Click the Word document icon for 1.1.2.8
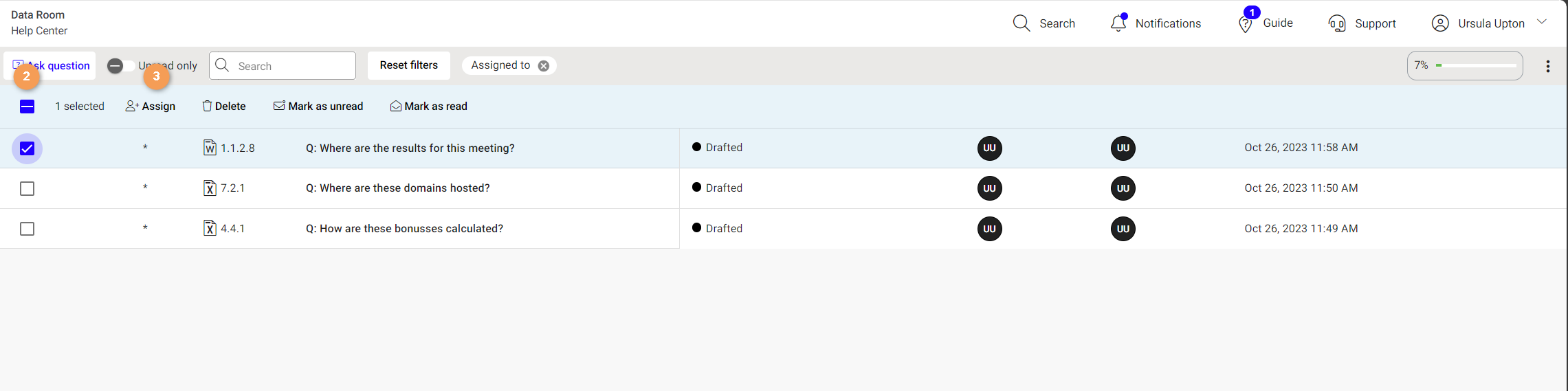 click(x=210, y=148)
